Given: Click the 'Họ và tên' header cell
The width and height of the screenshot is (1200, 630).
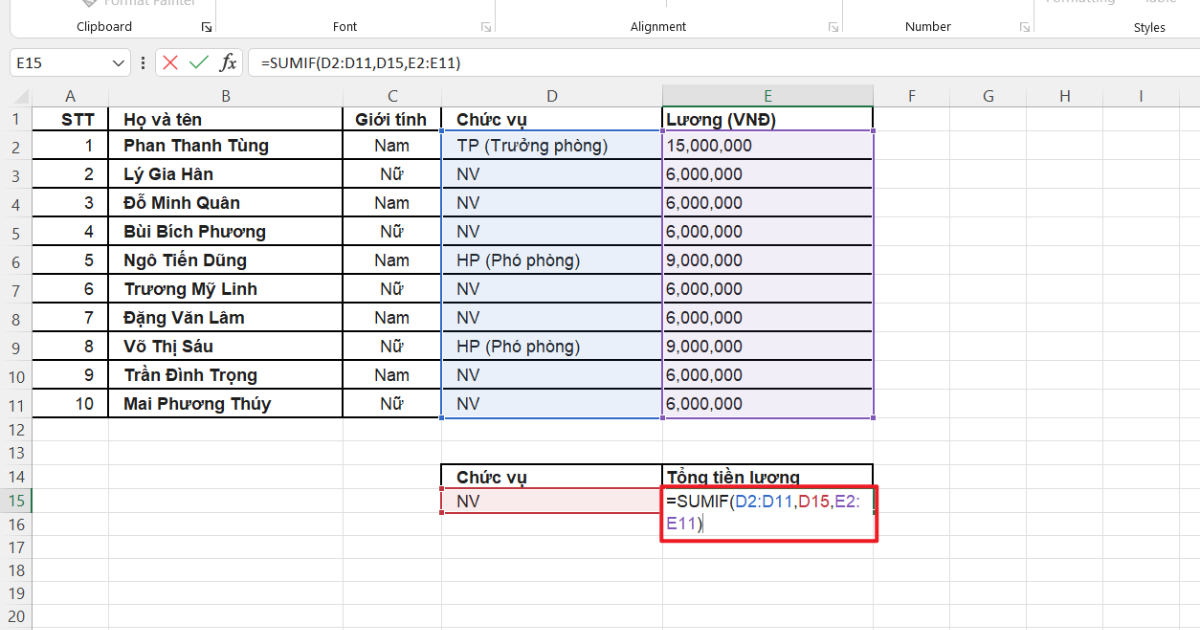Looking at the screenshot, I should click(x=225, y=120).
